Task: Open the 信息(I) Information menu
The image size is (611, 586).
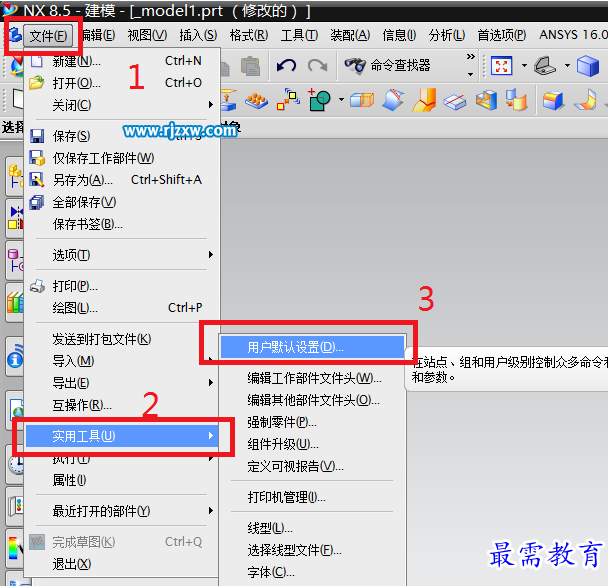Action: (x=399, y=35)
